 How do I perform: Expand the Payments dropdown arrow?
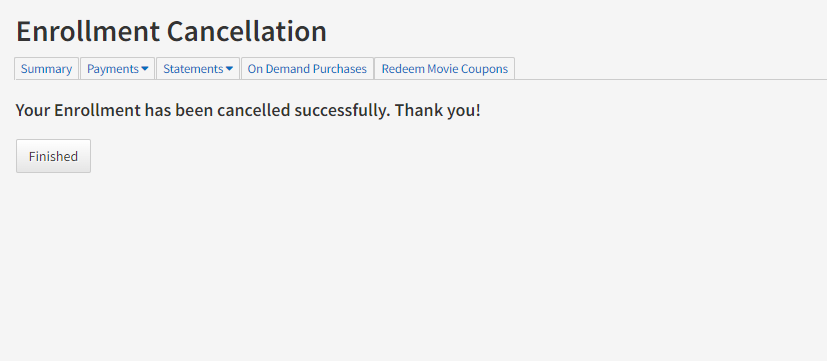(x=145, y=69)
